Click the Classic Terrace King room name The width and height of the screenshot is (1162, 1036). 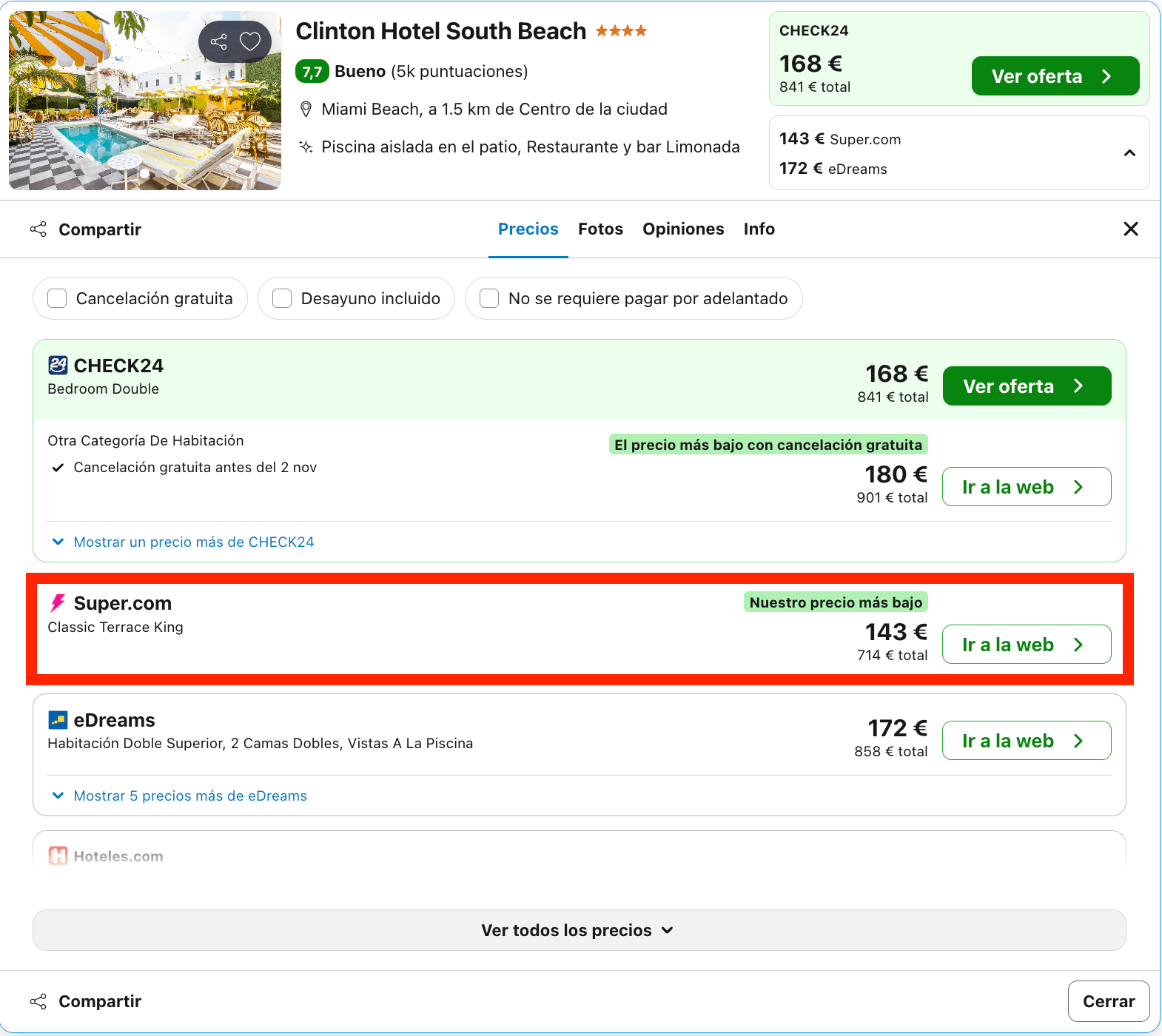(x=115, y=628)
